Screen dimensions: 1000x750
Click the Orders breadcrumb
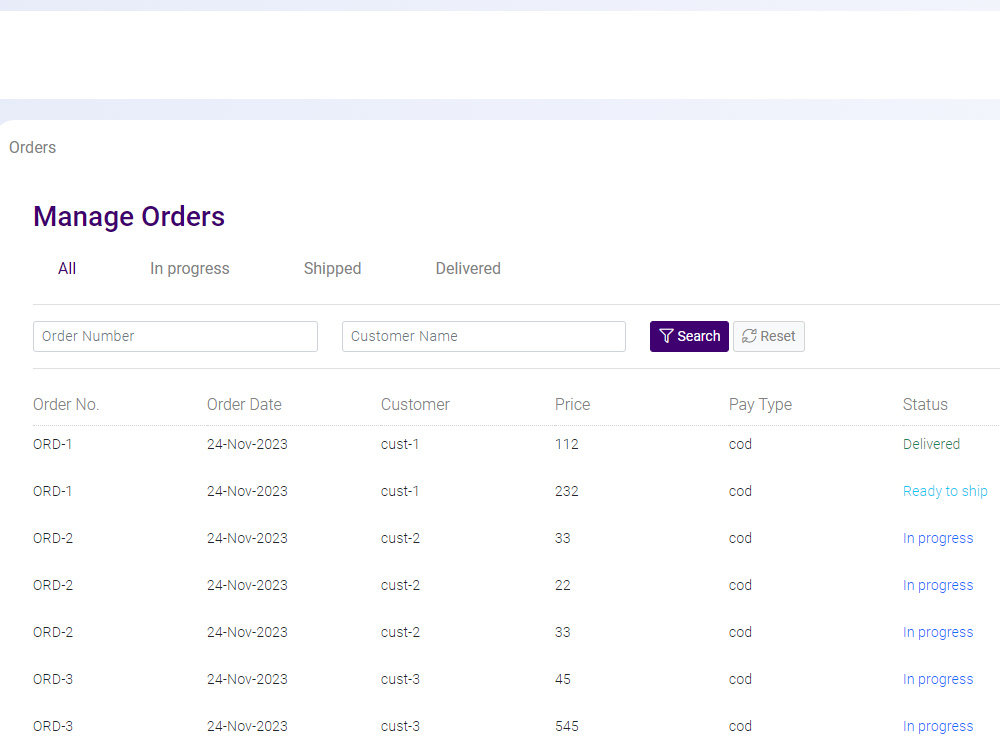click(33, 147)
